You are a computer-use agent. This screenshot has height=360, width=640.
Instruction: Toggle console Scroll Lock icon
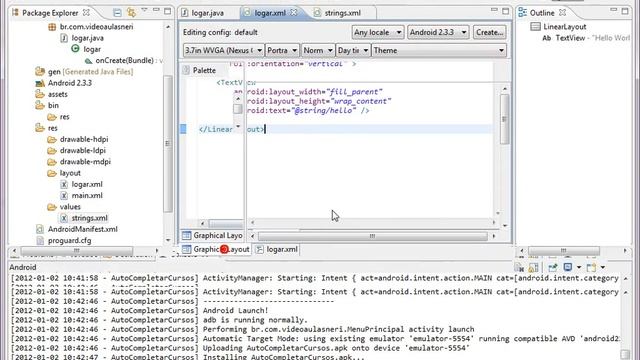(533, 267)
